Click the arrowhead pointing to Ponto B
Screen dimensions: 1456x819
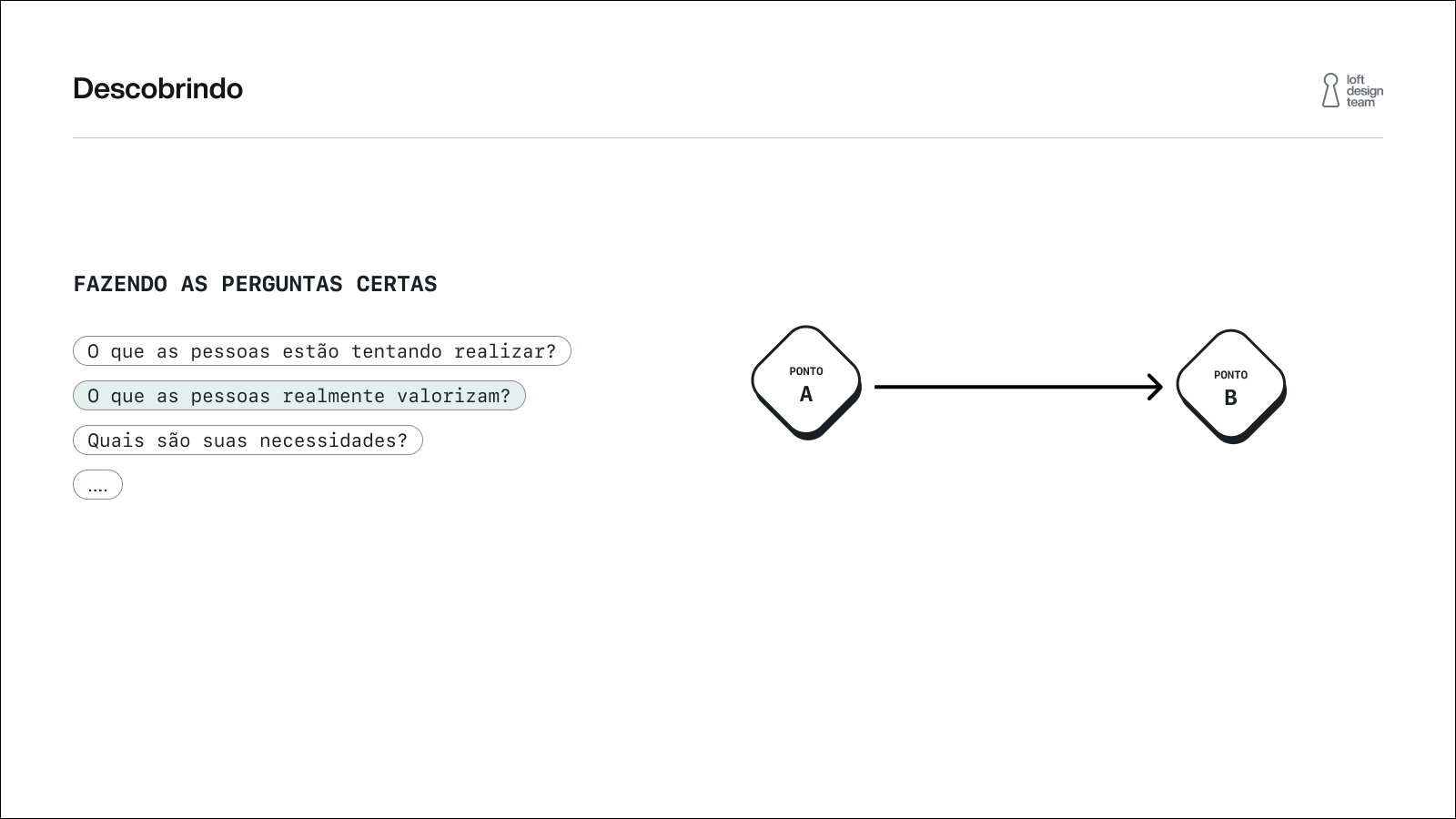1156,387
